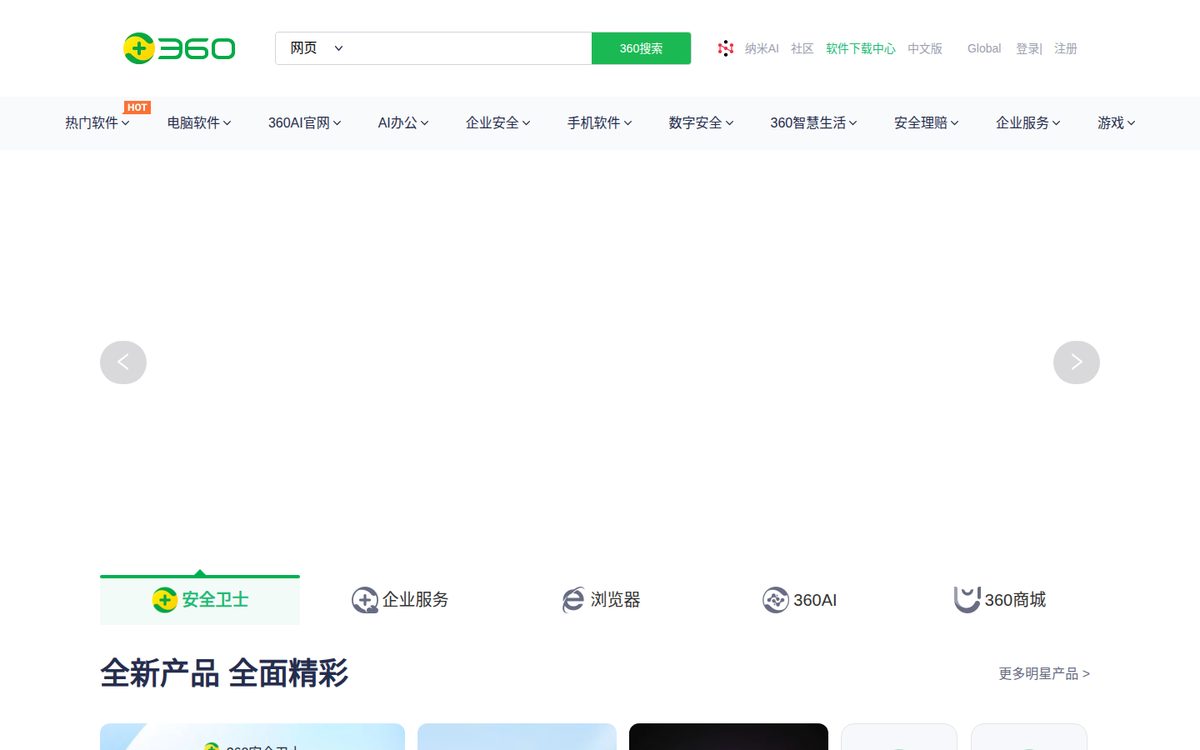The width and height of the screenshot is (1200, 750).
Task: Select the 360商城 tab label
Action: coord(1015,600)
